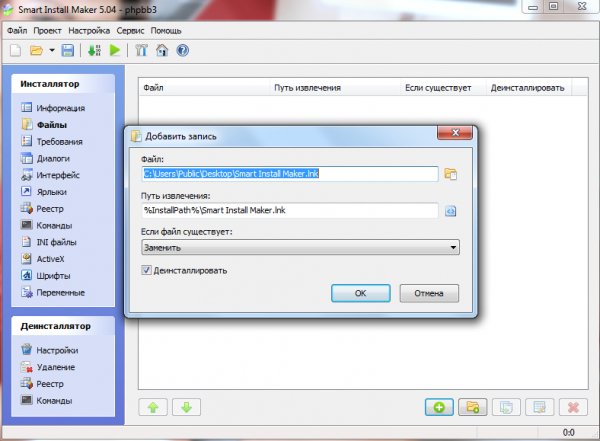Select Реестр in the Инсталлятор panel
This screenshot has height=441, width=600.
tap(50, 209)
